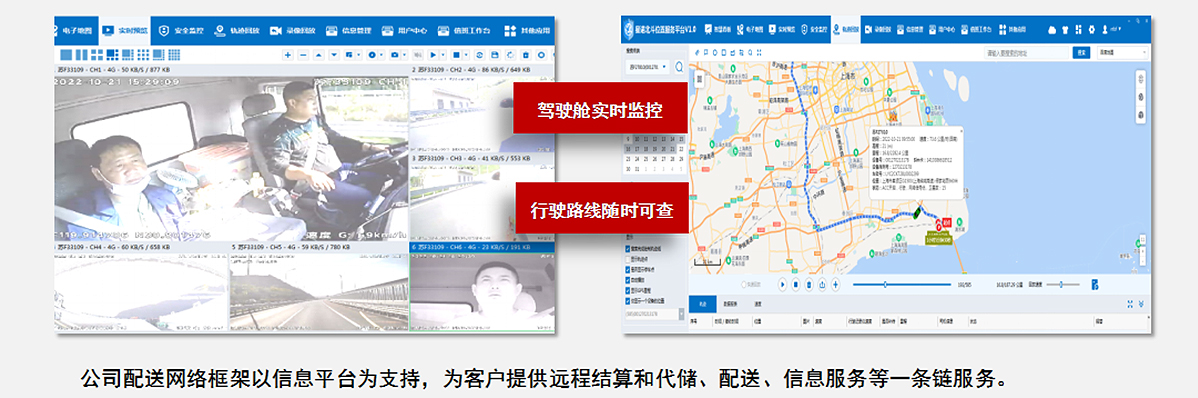Choose single-view video layout icon
Viewport: 1198px width, 398px height.
[65, 55]
